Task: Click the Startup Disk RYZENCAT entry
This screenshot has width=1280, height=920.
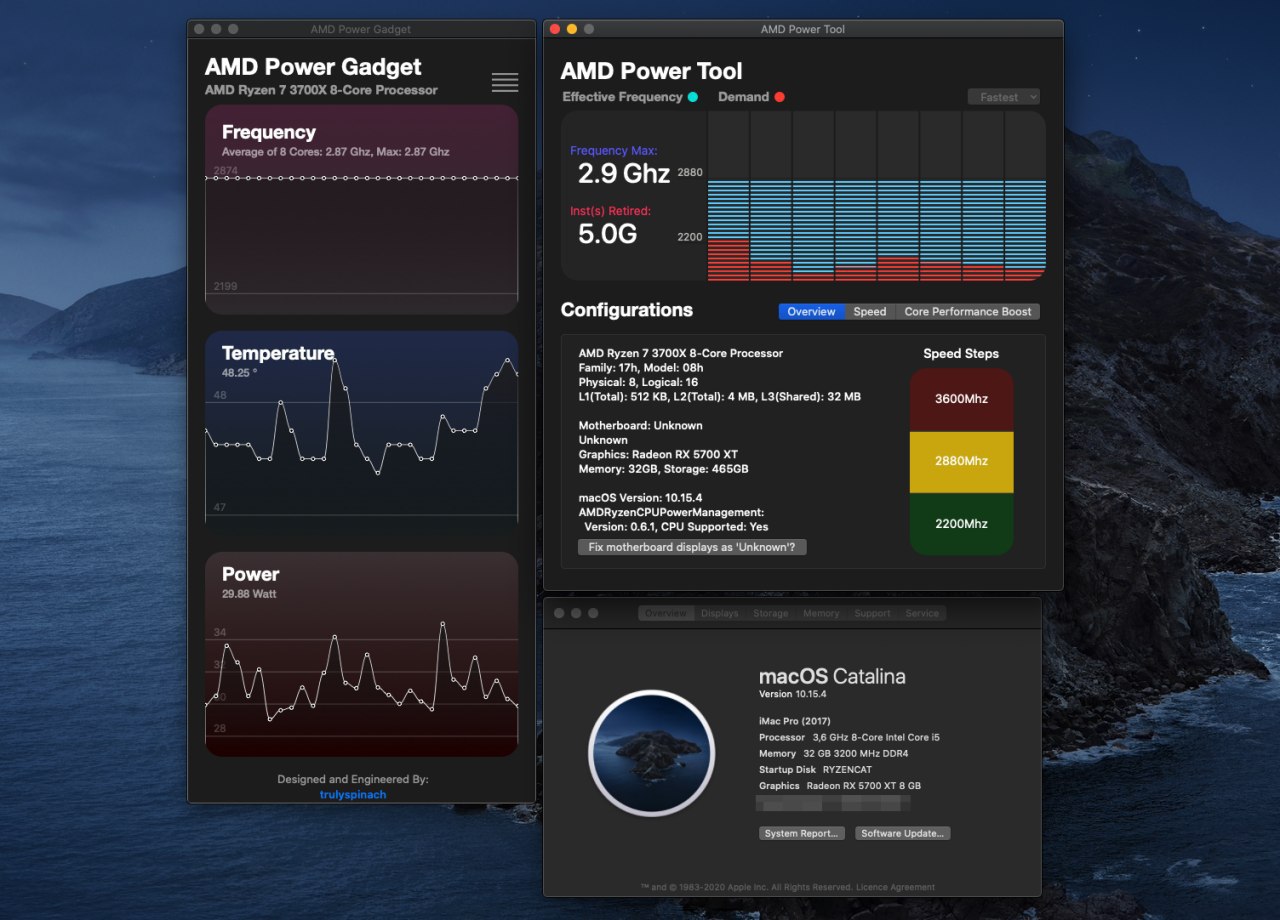Action: (x=816, y=770)
